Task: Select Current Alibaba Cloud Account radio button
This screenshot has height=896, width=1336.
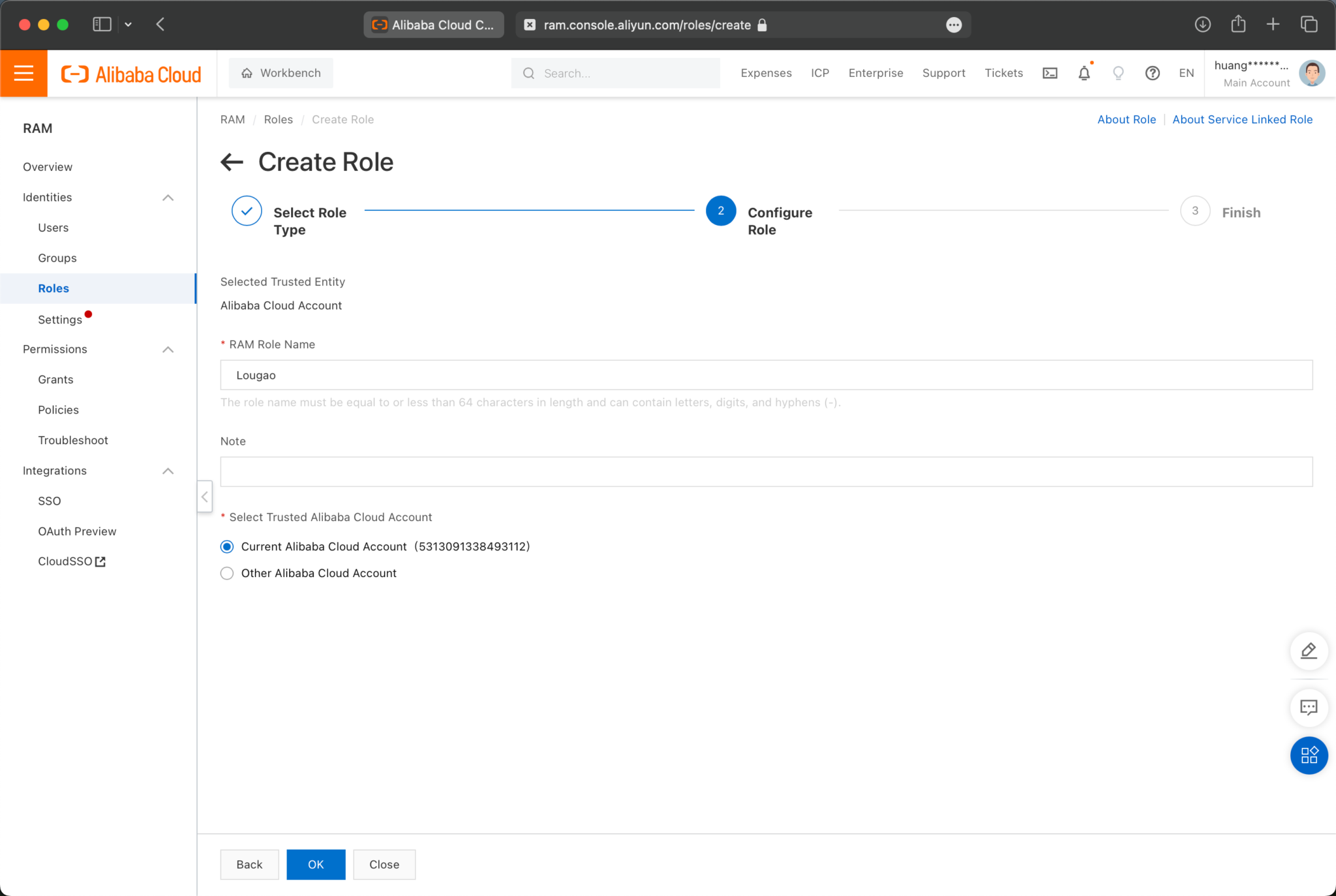Action: tap(227, 546)
